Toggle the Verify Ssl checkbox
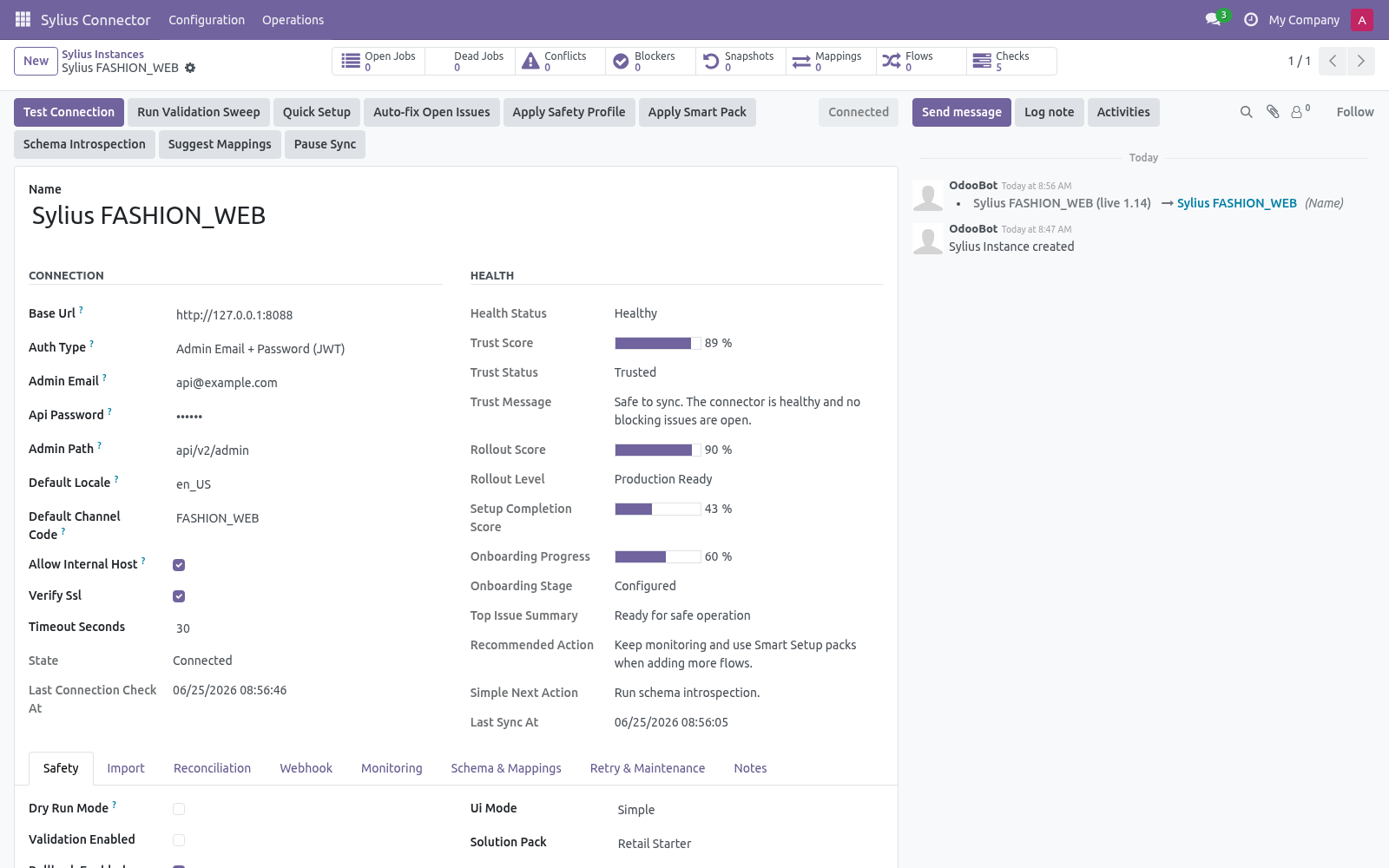The width and height of the screenshot is (1389, 868). coord(179,596)
